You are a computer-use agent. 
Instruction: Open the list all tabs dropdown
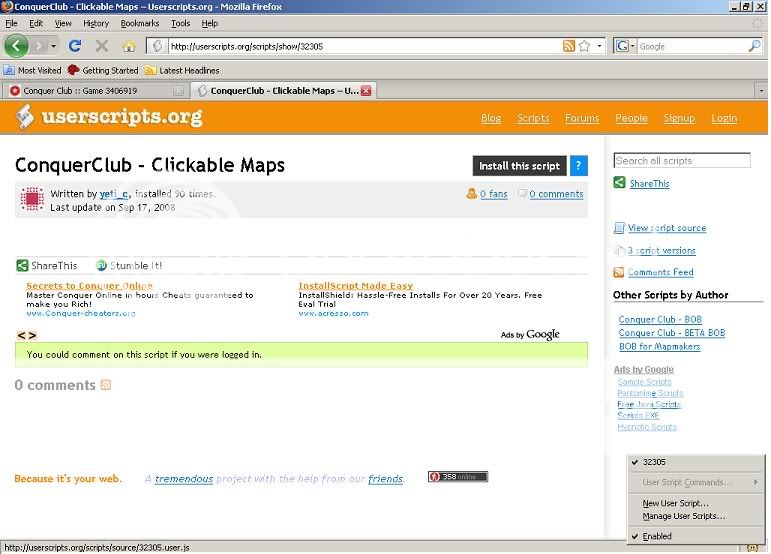coord(761,90)
